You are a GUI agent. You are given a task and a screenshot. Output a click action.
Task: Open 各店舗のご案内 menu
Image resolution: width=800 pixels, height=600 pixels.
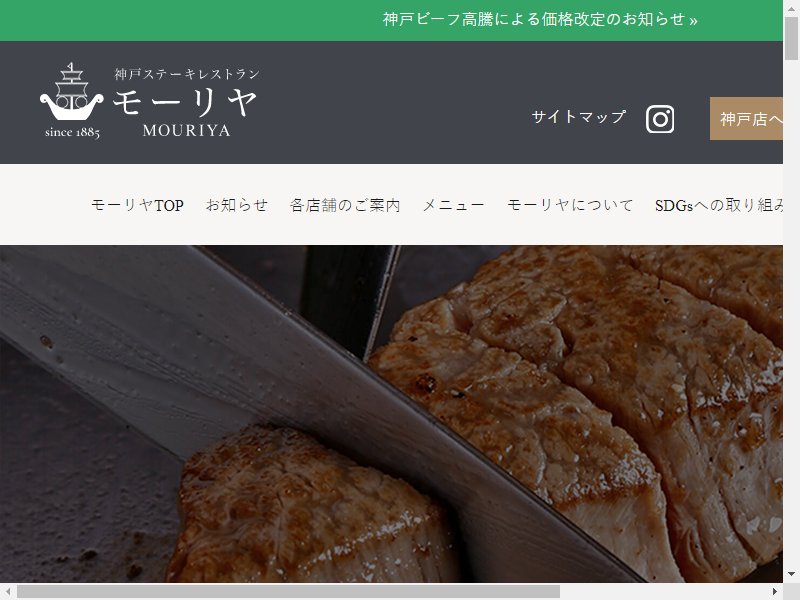pyautogui.click(x=345, y=205)
